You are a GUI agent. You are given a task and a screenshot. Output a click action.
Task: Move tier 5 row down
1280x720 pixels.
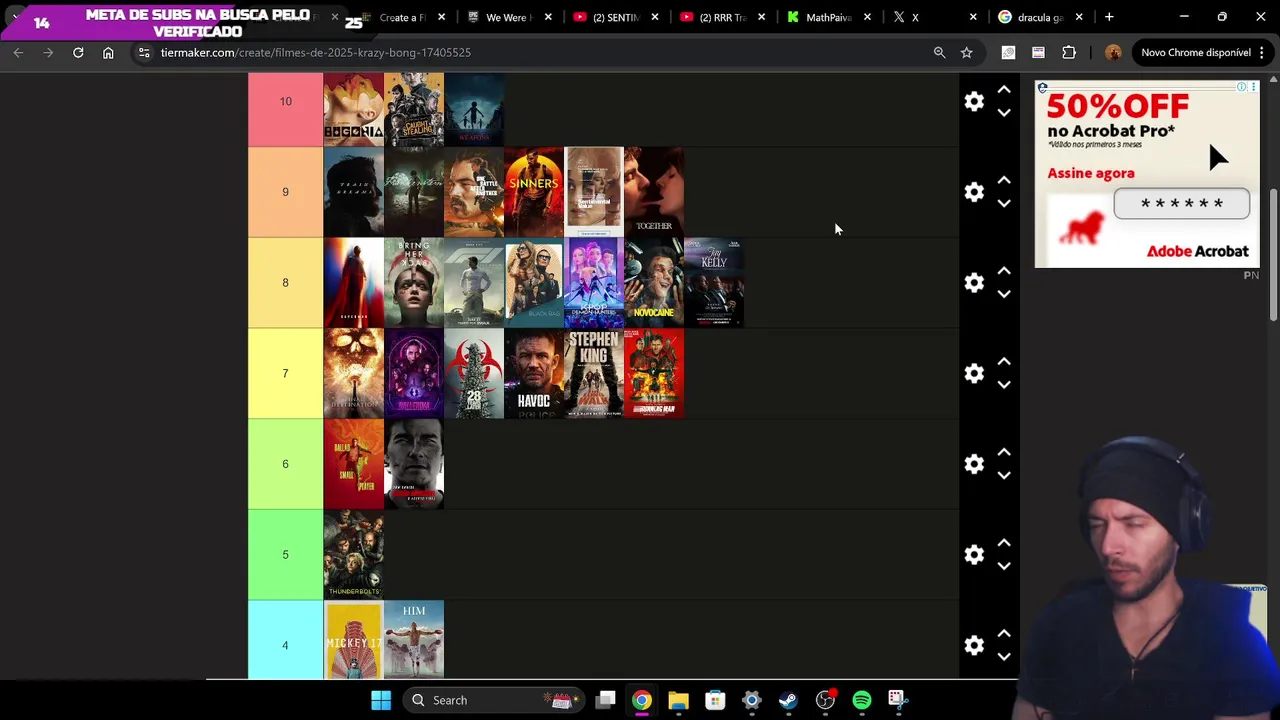pos(1004,566)
